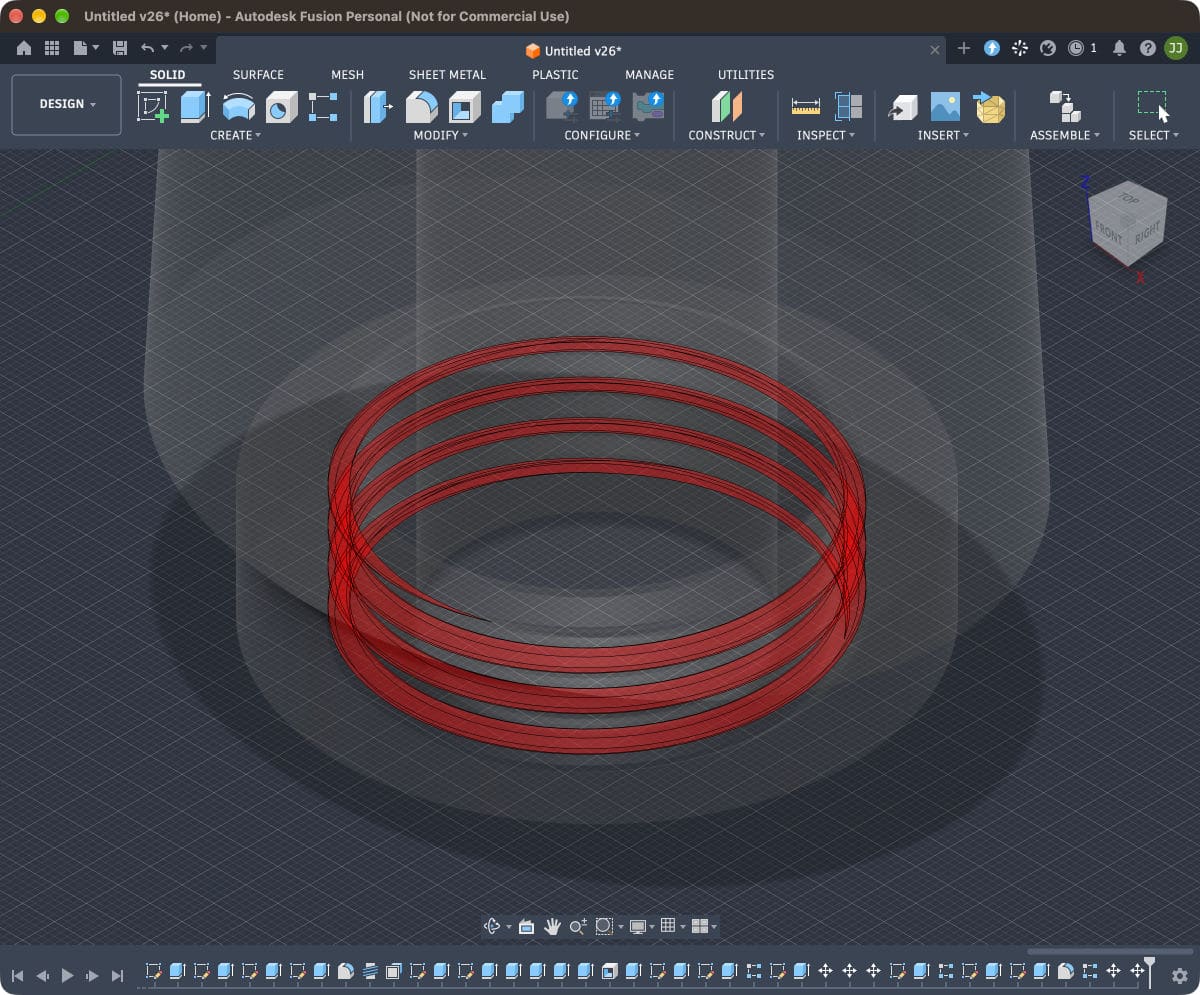This screenshot has width=1200, height=995.
Task: Expand the CONSTRUCT menu
Action: [x=727, y=135]
